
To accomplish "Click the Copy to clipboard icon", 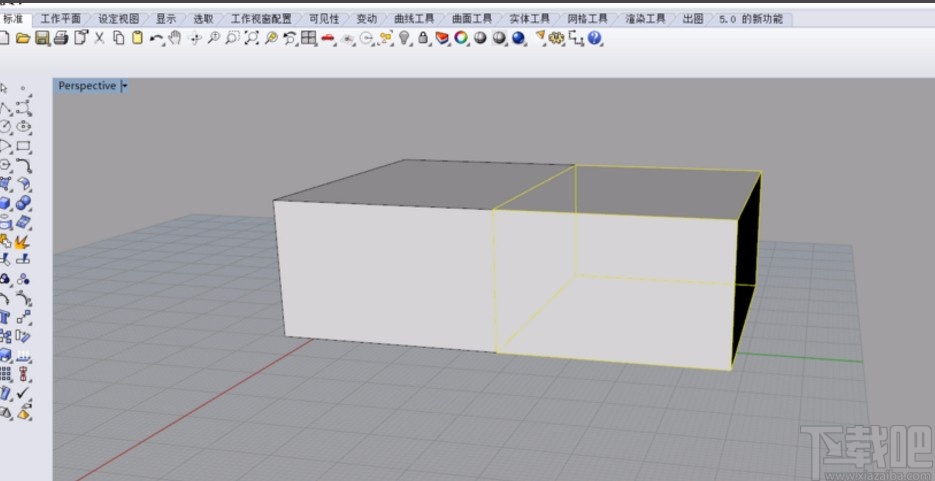I will click(119, 39).
